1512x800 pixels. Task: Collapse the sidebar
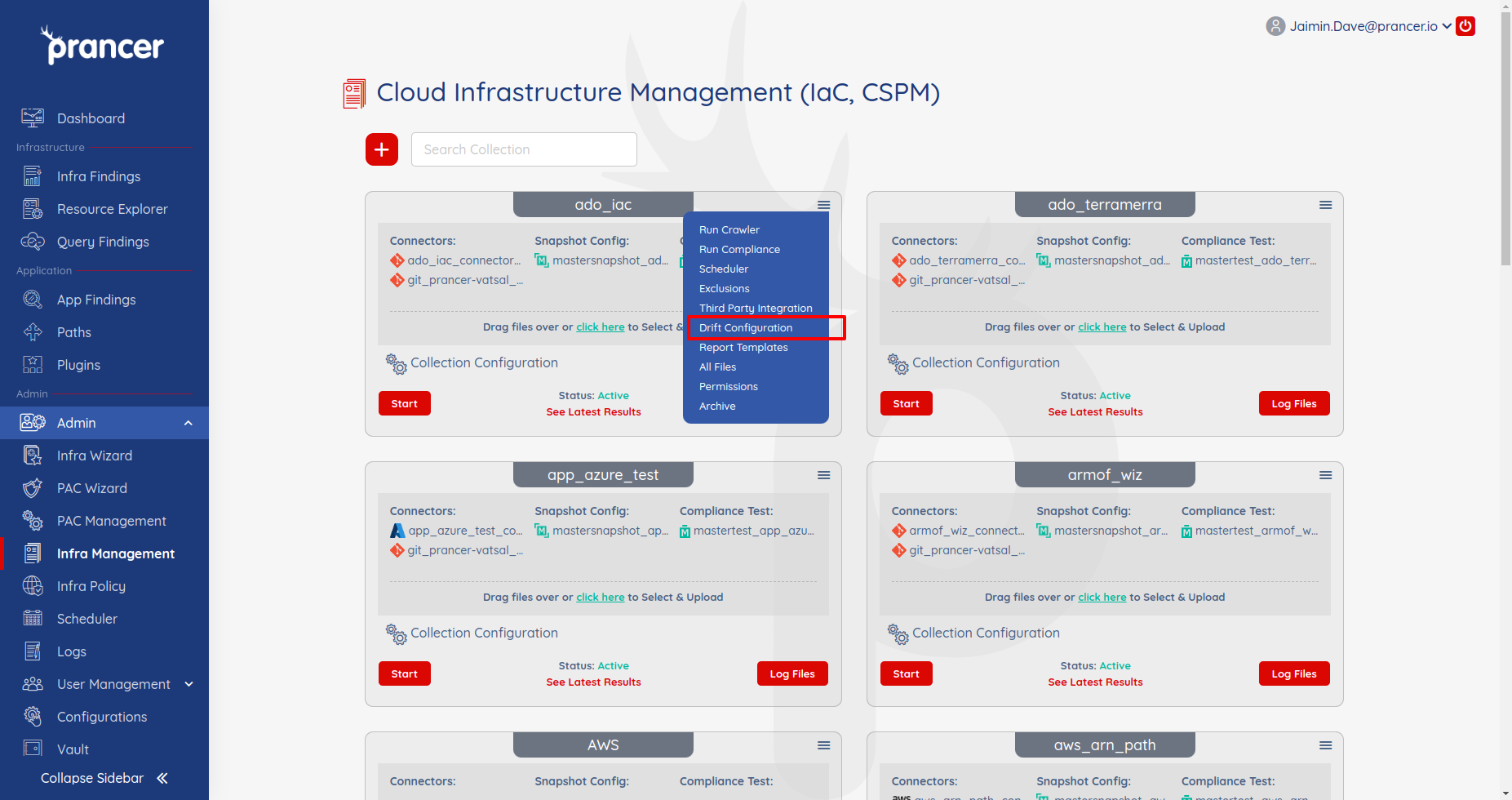tap(104, 778)
